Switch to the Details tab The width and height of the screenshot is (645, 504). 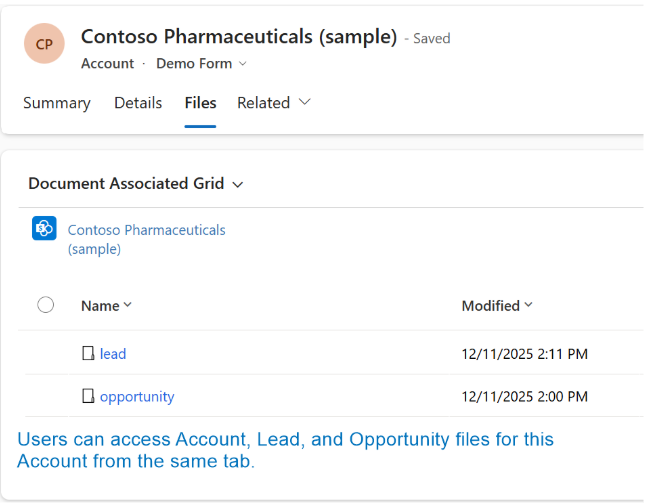(138, 103)
